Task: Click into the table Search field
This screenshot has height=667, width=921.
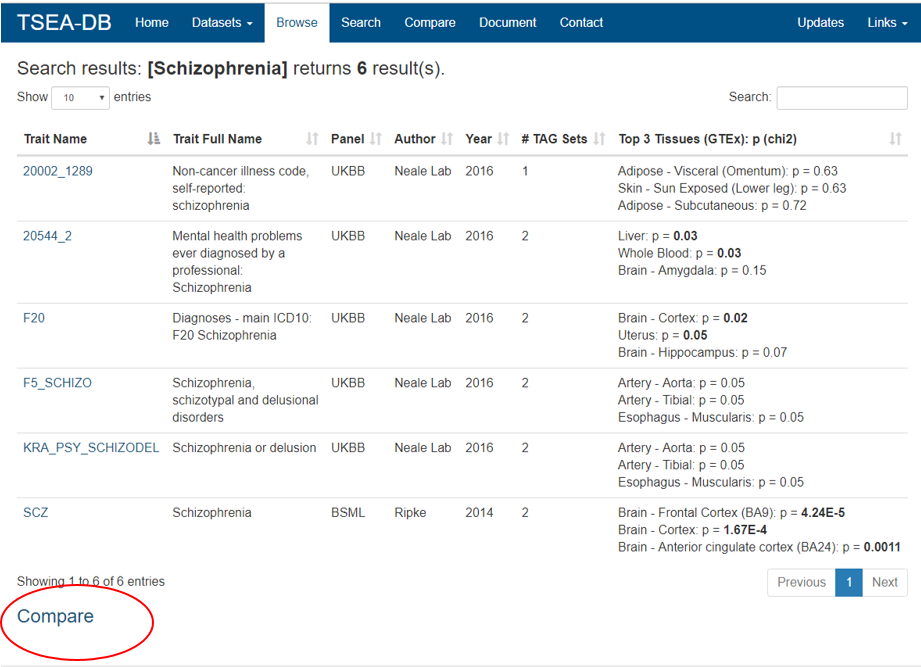Action: (841, 98)
